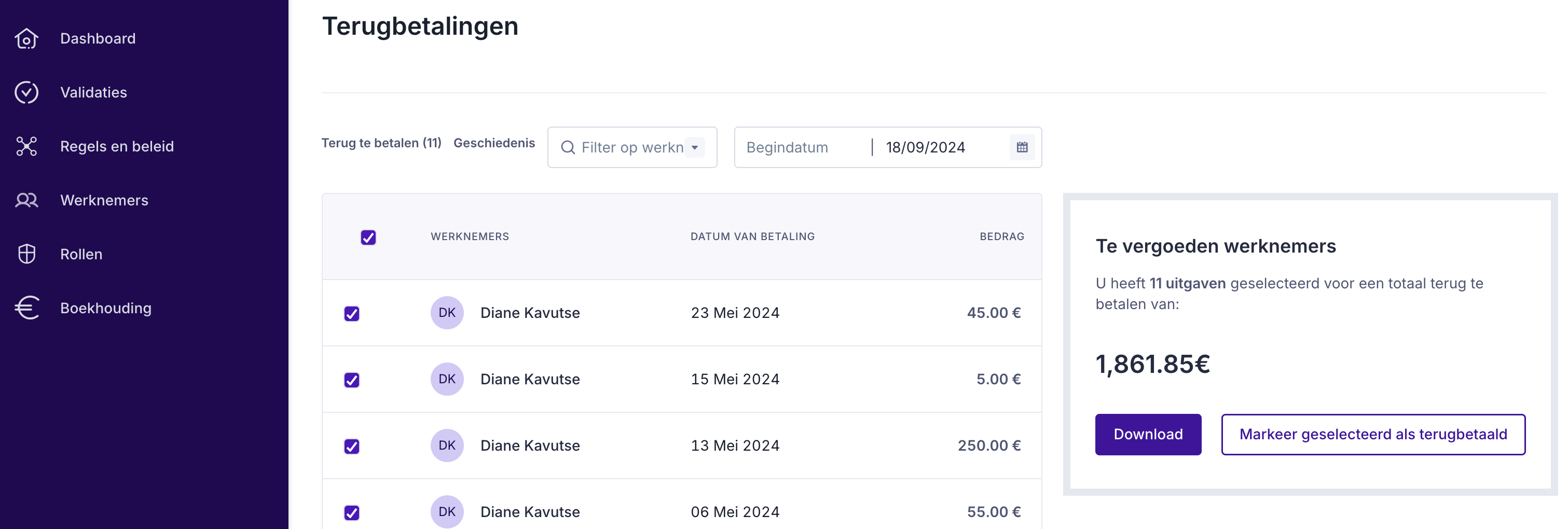Click the Werknemers people icon
The width and height of the screenshot is (1568, 529).
tap(26, 200)
